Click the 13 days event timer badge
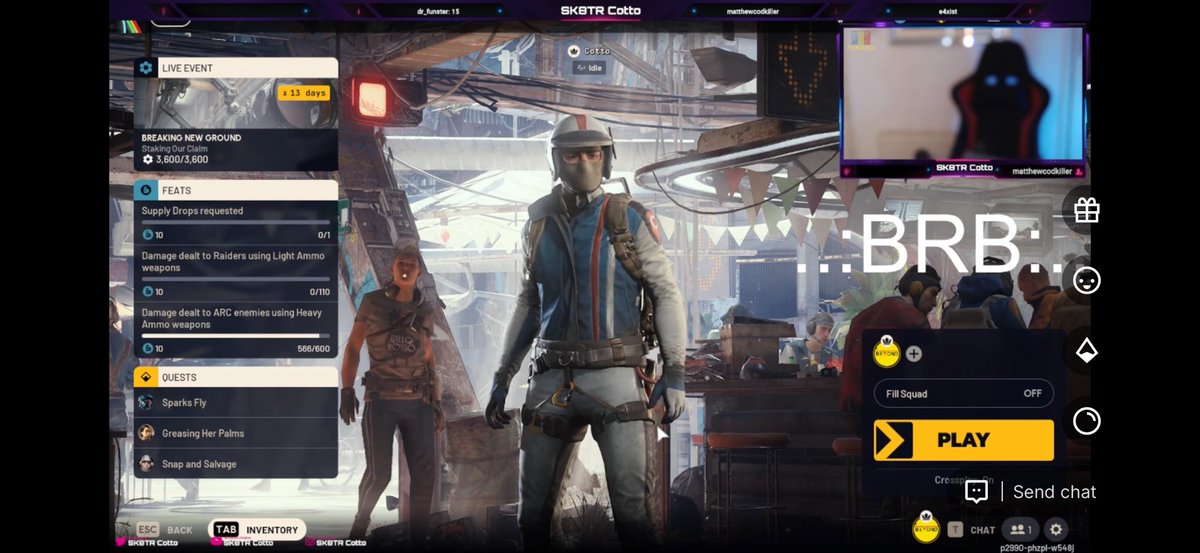 303,93
